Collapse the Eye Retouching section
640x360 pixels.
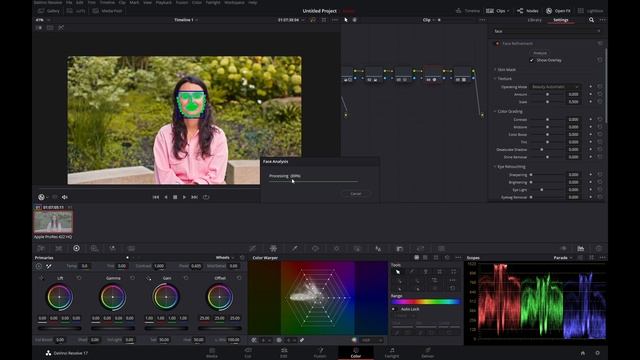click(x=511, y=167)
